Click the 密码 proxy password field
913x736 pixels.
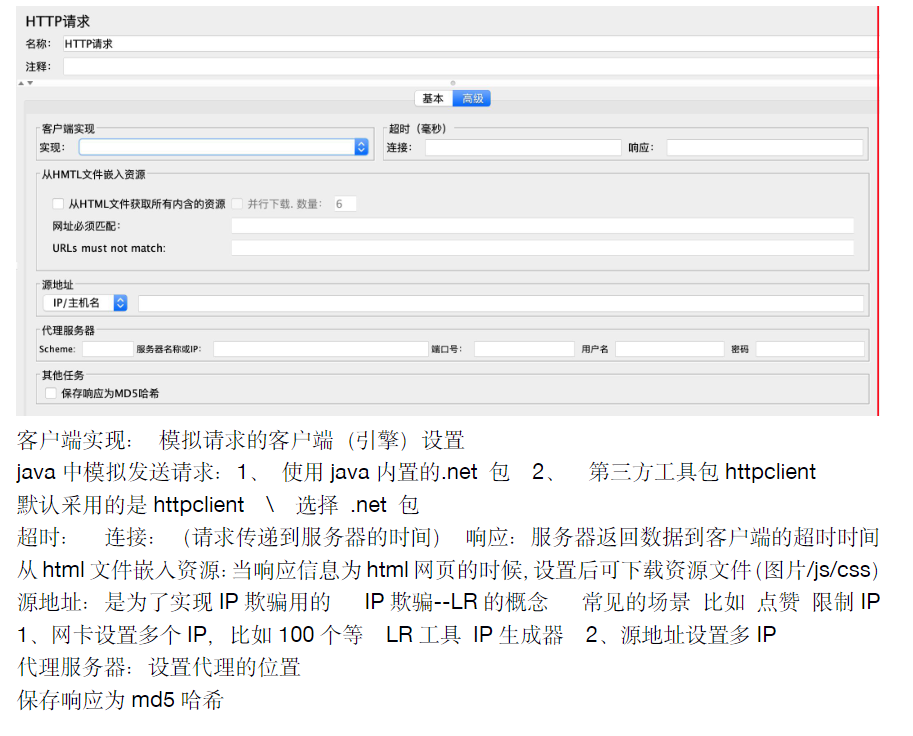click(x=810, y=349)
